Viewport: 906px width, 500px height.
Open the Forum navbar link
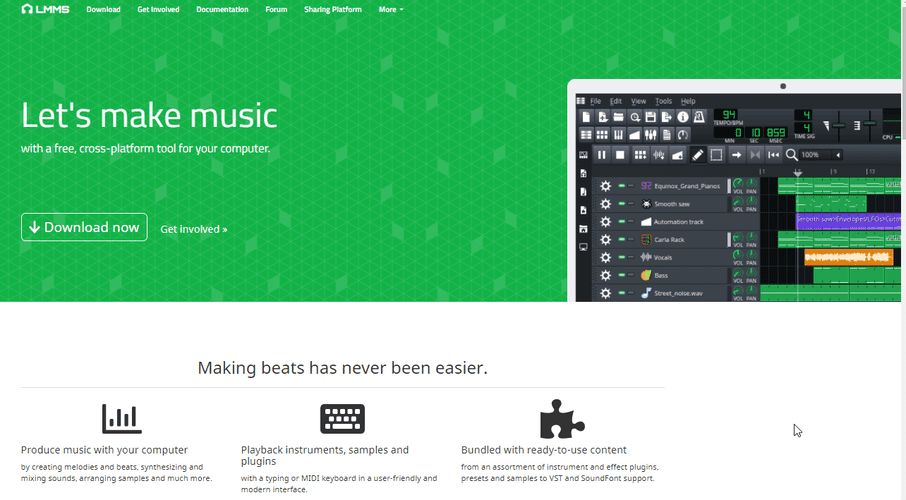(x=276, y=9)
